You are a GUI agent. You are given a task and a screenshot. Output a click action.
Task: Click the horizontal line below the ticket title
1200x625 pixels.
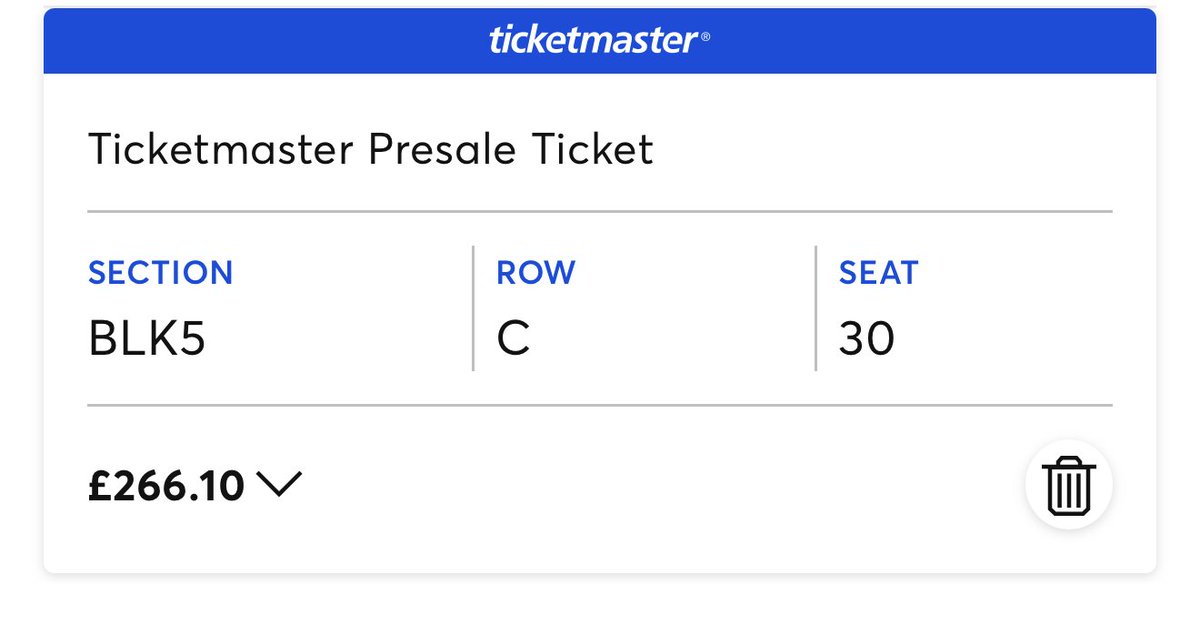(x=600, y=212)
